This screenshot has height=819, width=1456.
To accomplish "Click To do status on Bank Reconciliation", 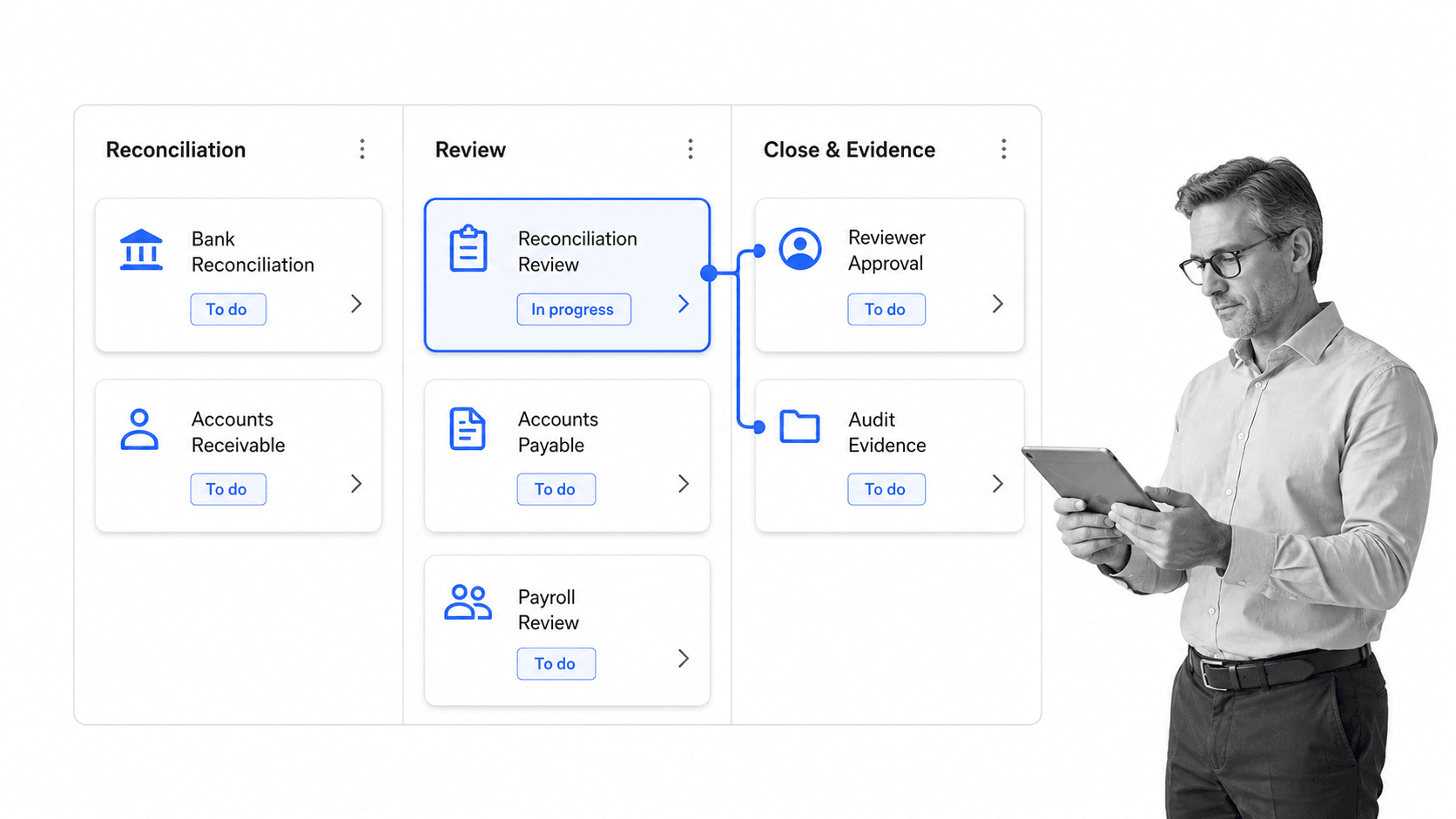I will click(x=228, y=309).
